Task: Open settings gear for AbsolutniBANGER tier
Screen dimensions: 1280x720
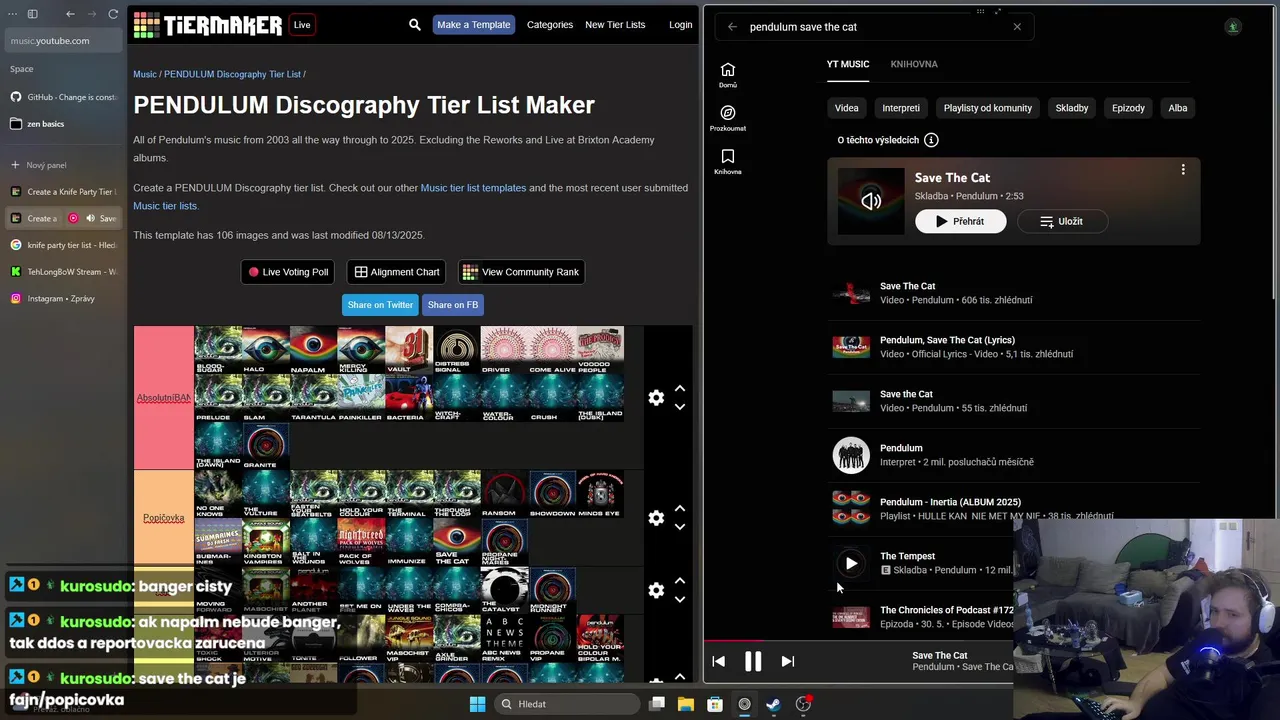Action: 656,398
